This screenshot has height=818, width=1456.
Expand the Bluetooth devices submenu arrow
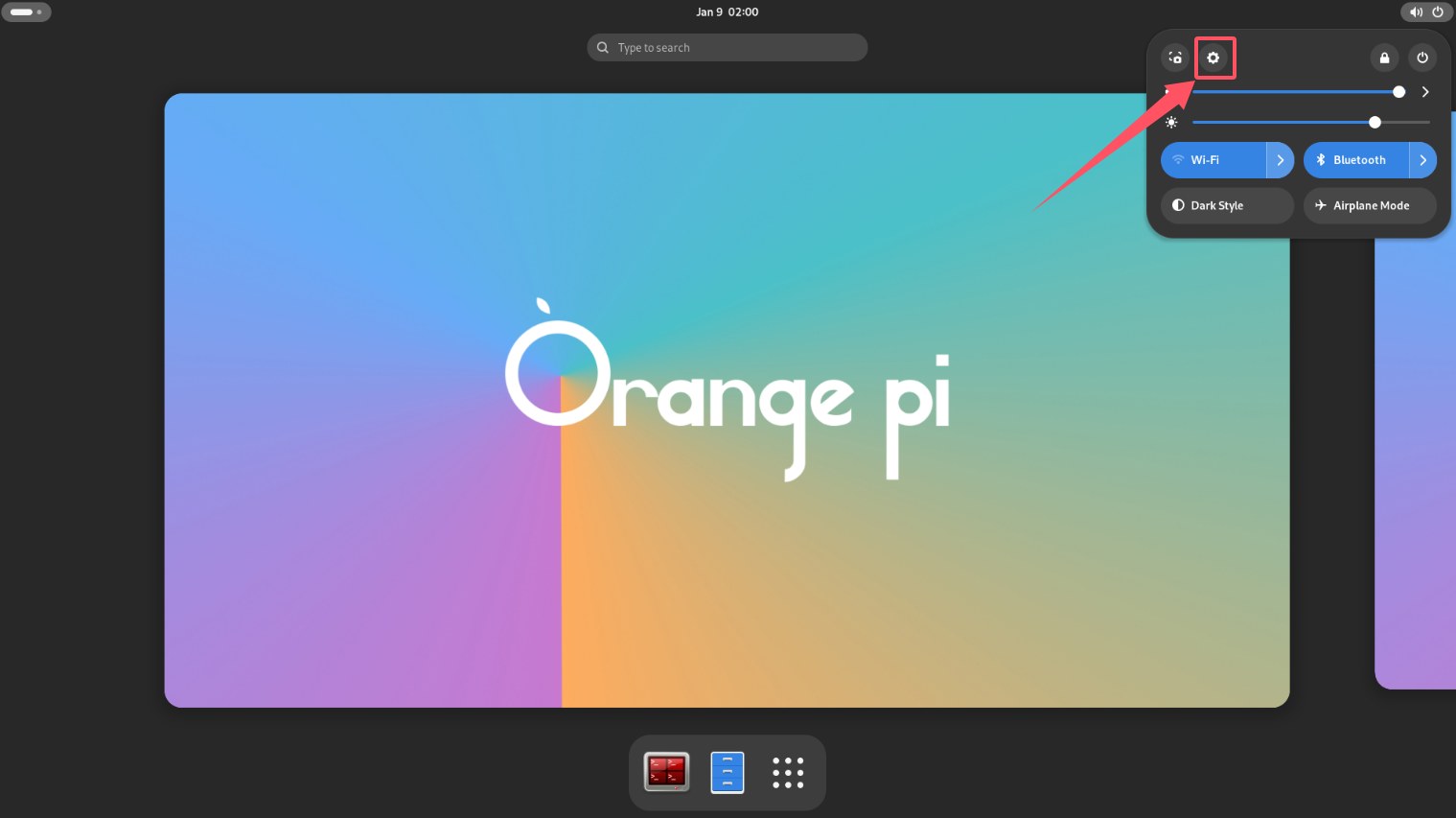tap(1423, 160)
